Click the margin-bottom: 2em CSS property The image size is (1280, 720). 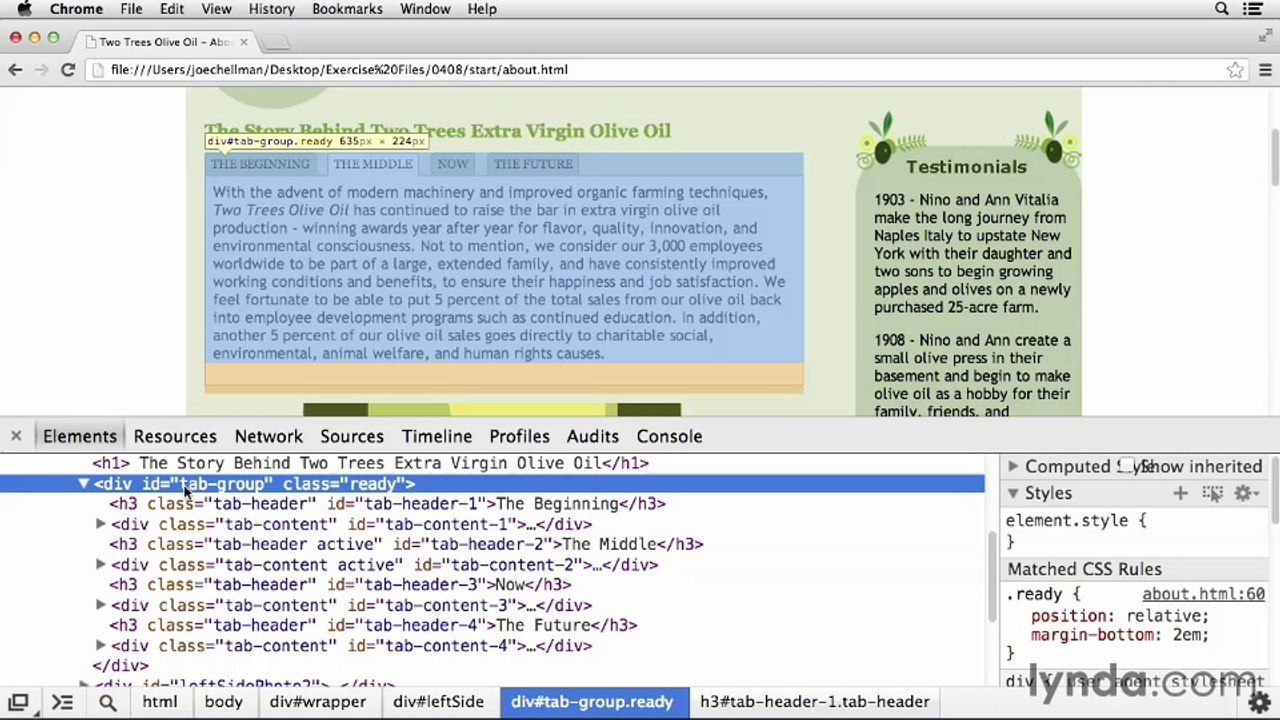click(x=1120, y=635)
